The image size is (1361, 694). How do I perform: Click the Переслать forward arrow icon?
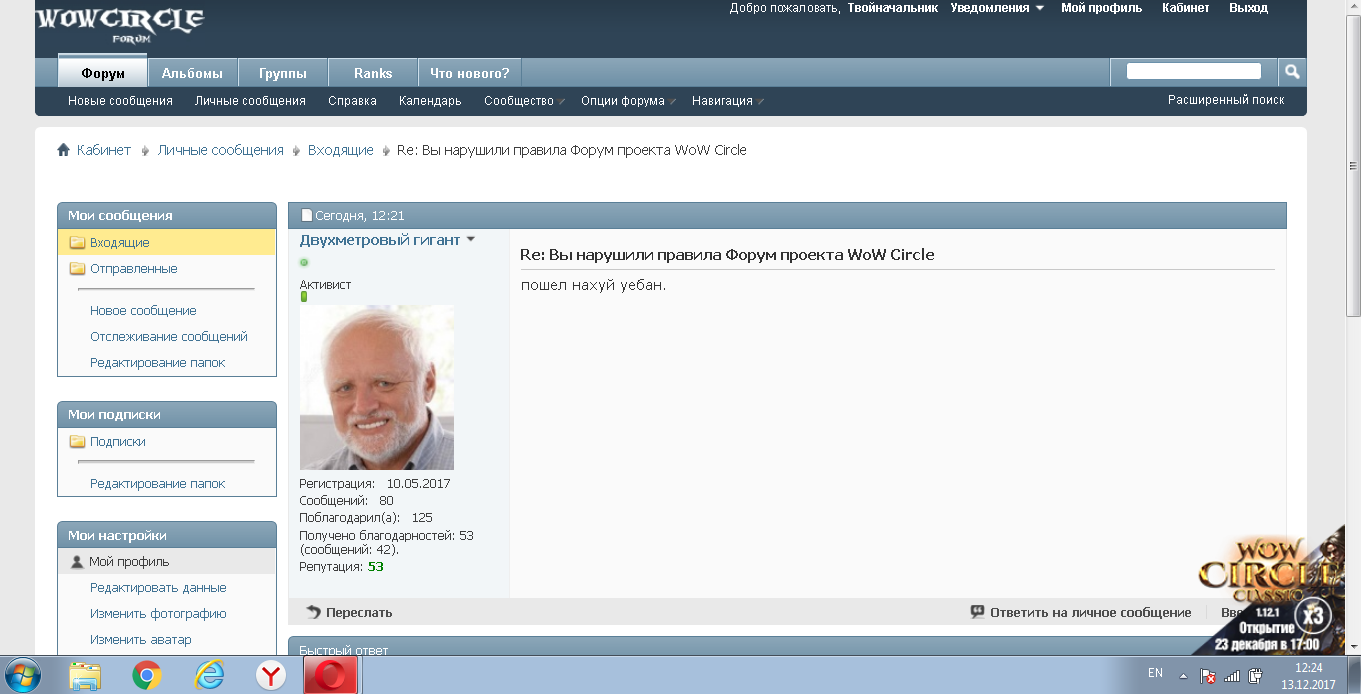(x=313, y=612)
